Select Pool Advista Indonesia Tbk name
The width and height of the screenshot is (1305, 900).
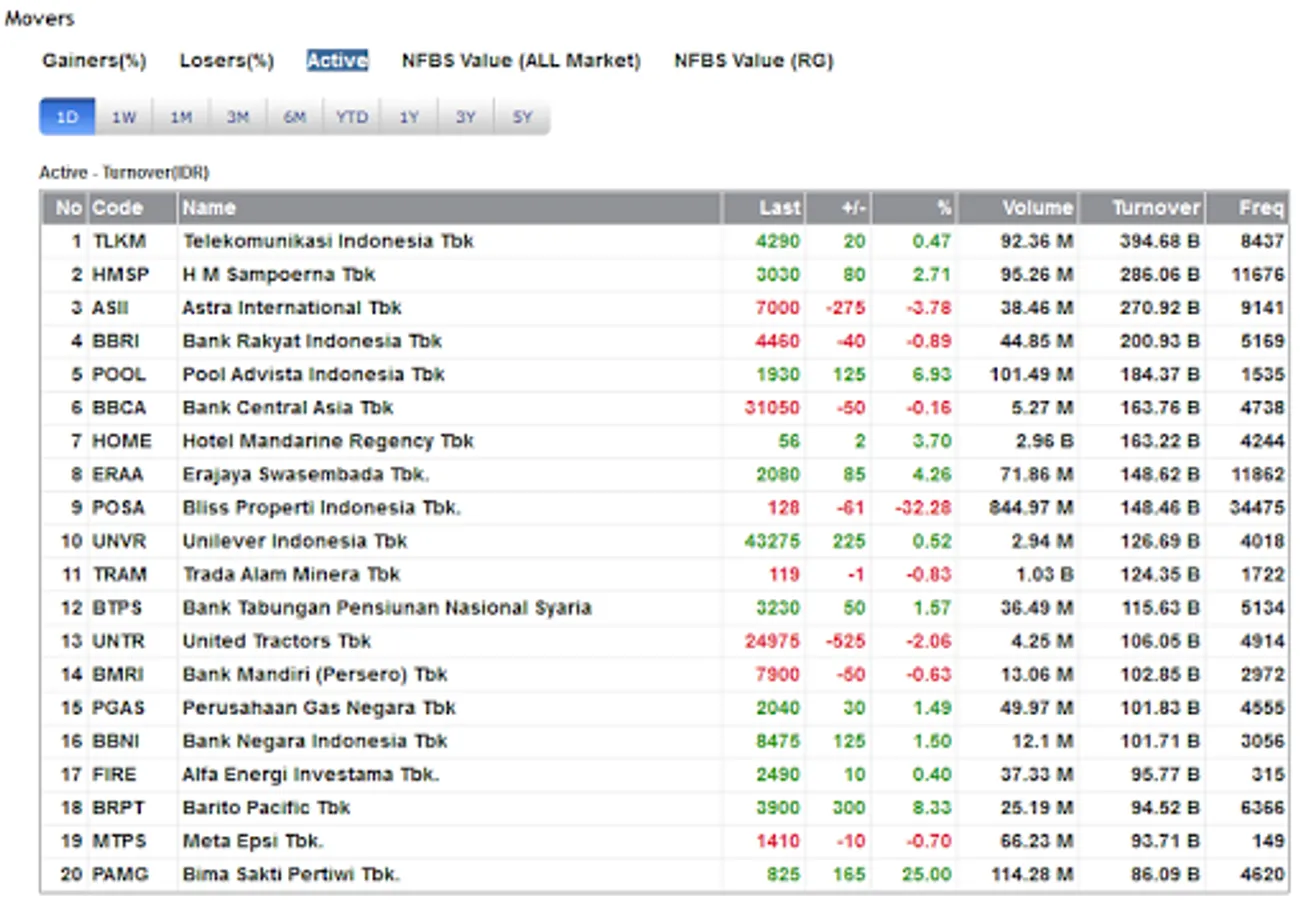pos(314,374)
